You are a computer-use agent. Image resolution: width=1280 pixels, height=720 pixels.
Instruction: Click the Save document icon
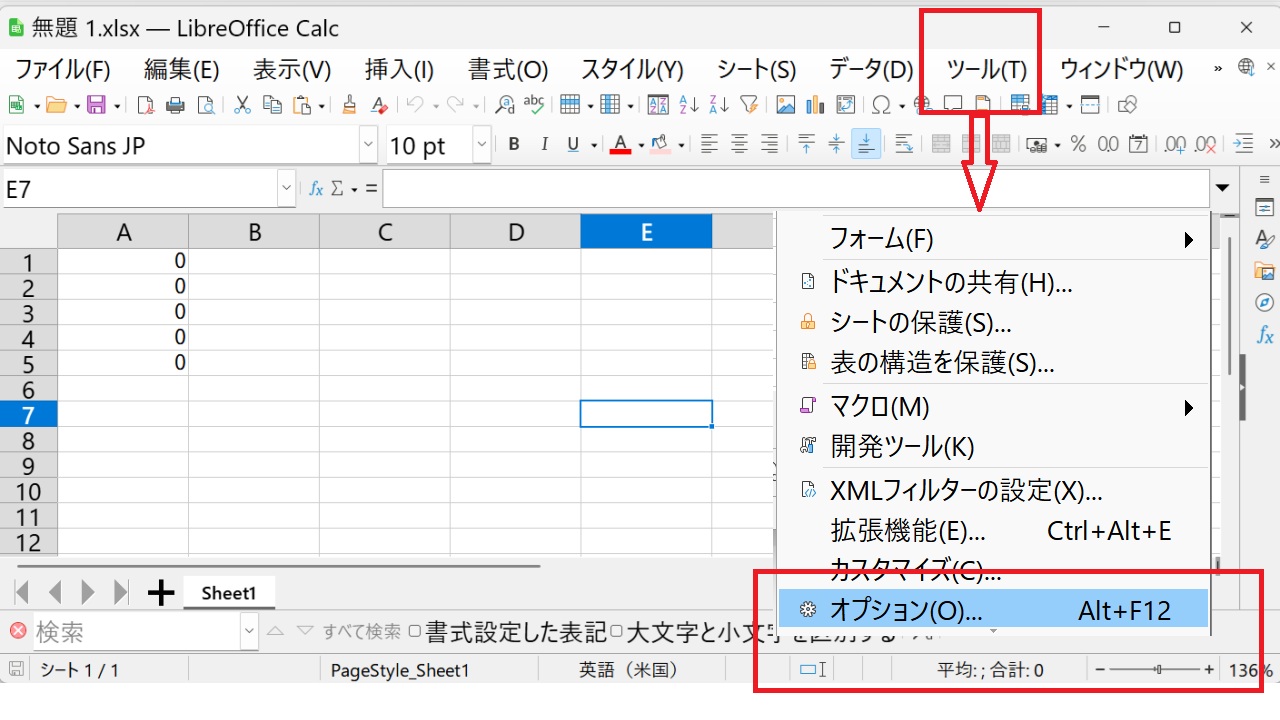(96, 105)
